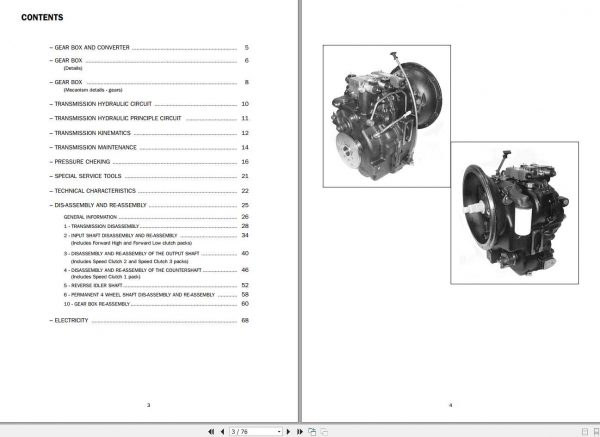
Task: Click the CONTENTS heading
Action: pyautogui.click(x=42, y=17)
